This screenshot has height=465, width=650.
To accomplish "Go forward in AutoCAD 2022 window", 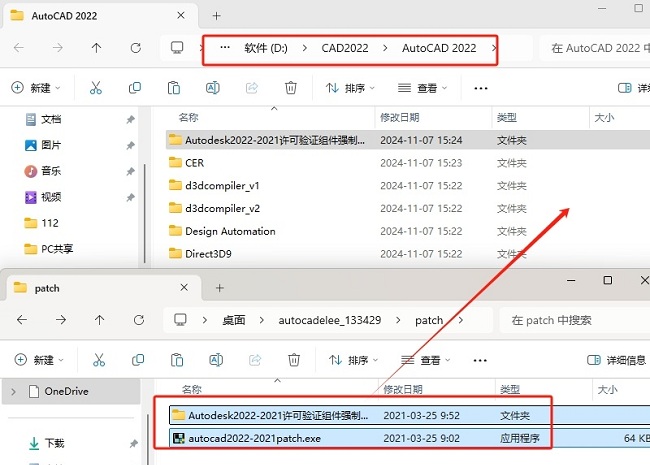I will (x=58, y=48).
